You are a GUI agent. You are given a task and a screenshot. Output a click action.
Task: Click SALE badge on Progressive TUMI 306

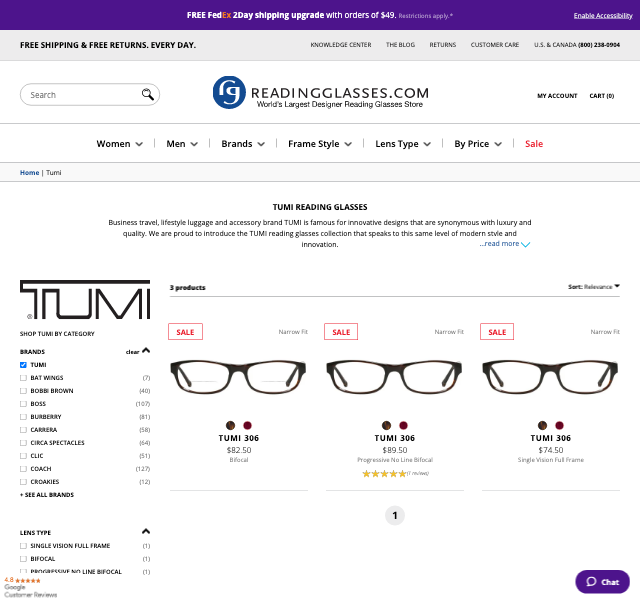341,332
